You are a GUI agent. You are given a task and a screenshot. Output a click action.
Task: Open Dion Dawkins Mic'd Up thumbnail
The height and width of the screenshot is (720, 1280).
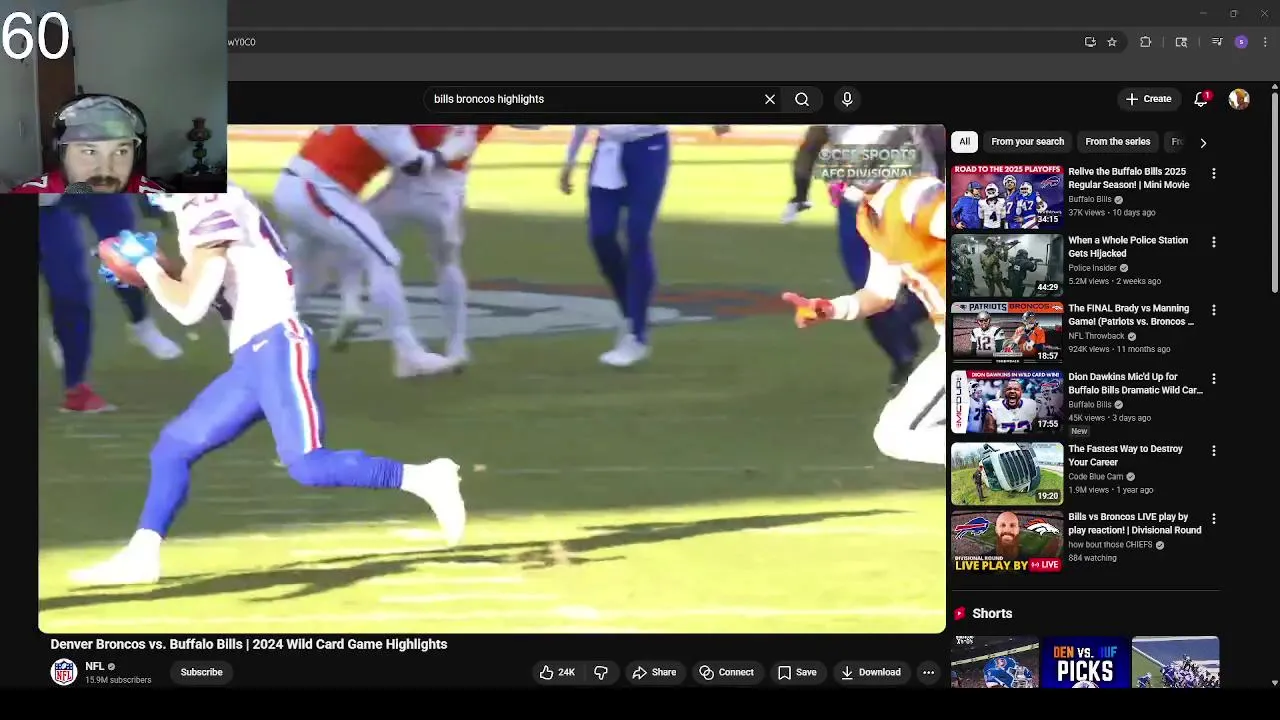tap(1007, 402)
